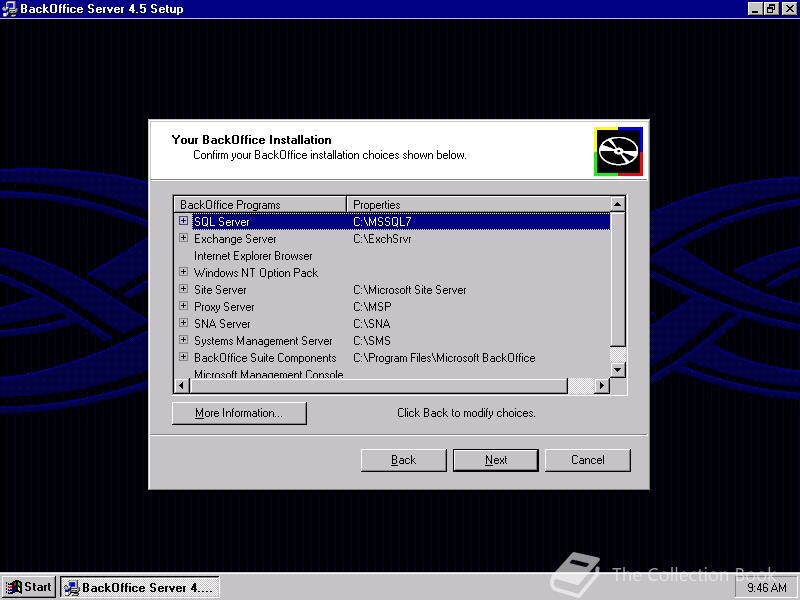Click the setup CD disc icon
The width and height of the screenshot is (800, 600).
pos(618,152)
